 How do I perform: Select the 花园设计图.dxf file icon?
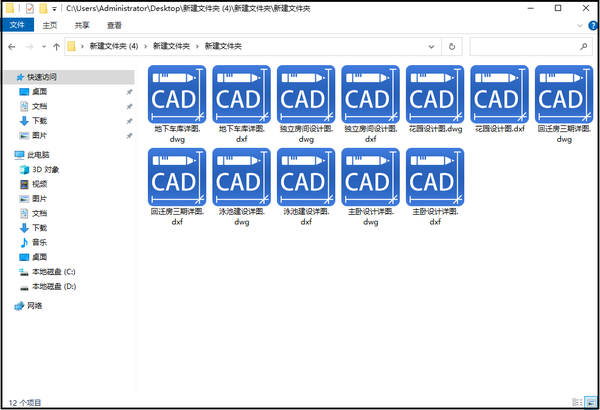click(x=499, y=94)
